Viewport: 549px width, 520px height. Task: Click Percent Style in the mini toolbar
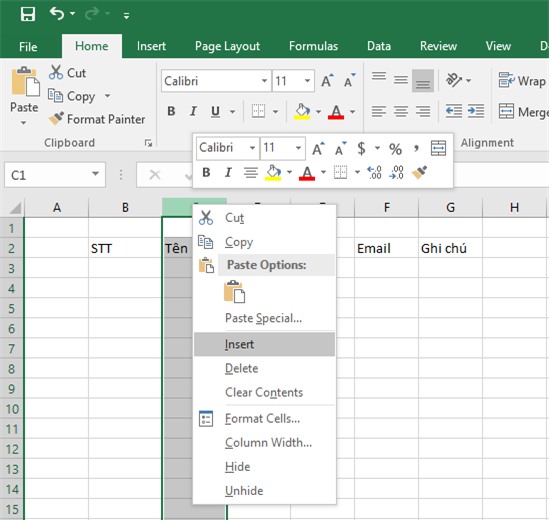[x=395, y=149]
